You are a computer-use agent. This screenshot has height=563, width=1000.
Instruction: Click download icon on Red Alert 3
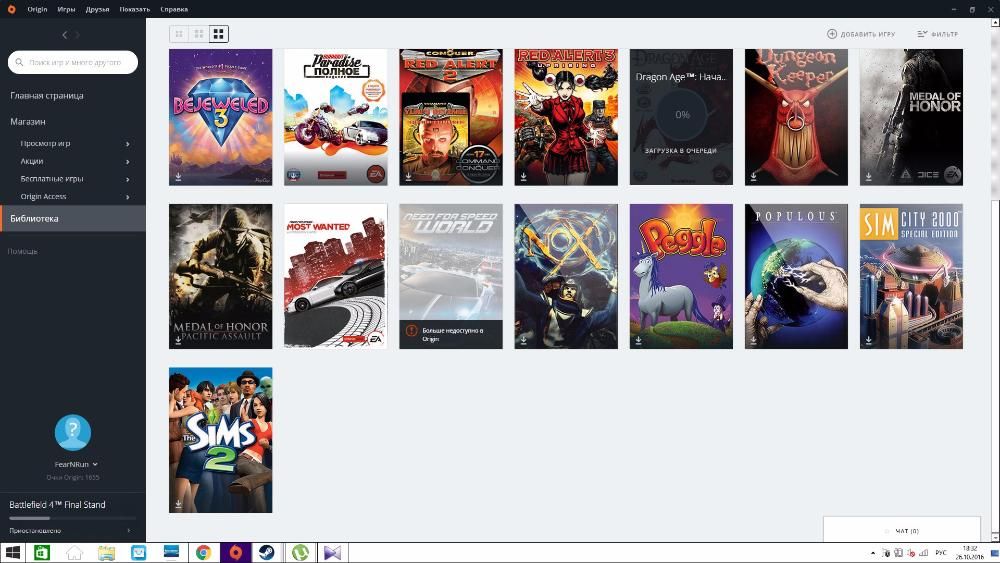coord(524,177)
